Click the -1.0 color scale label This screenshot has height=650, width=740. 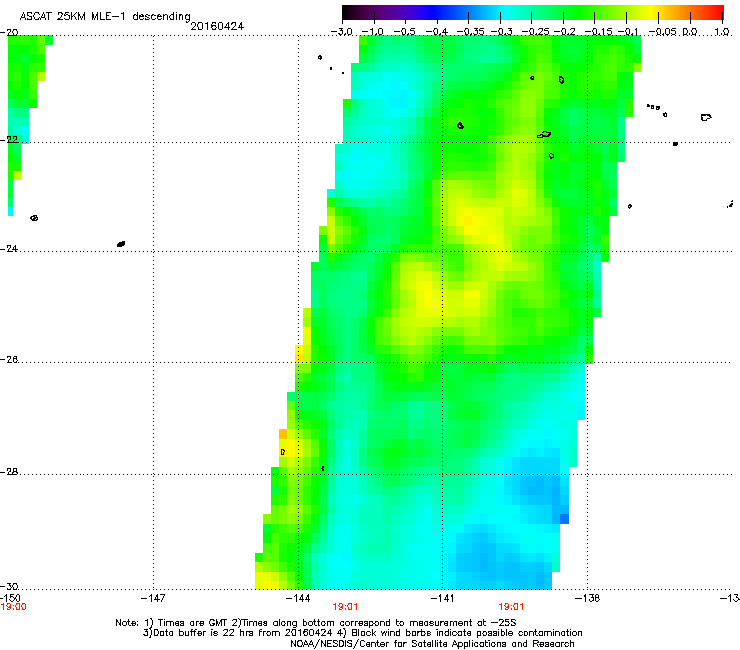tap(373, 32)
